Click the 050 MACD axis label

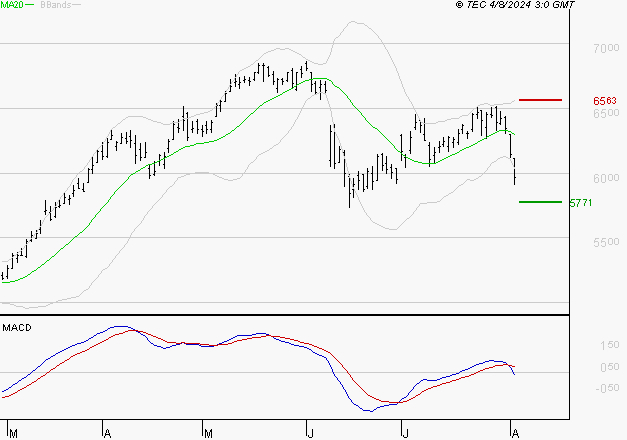(609, 367)
